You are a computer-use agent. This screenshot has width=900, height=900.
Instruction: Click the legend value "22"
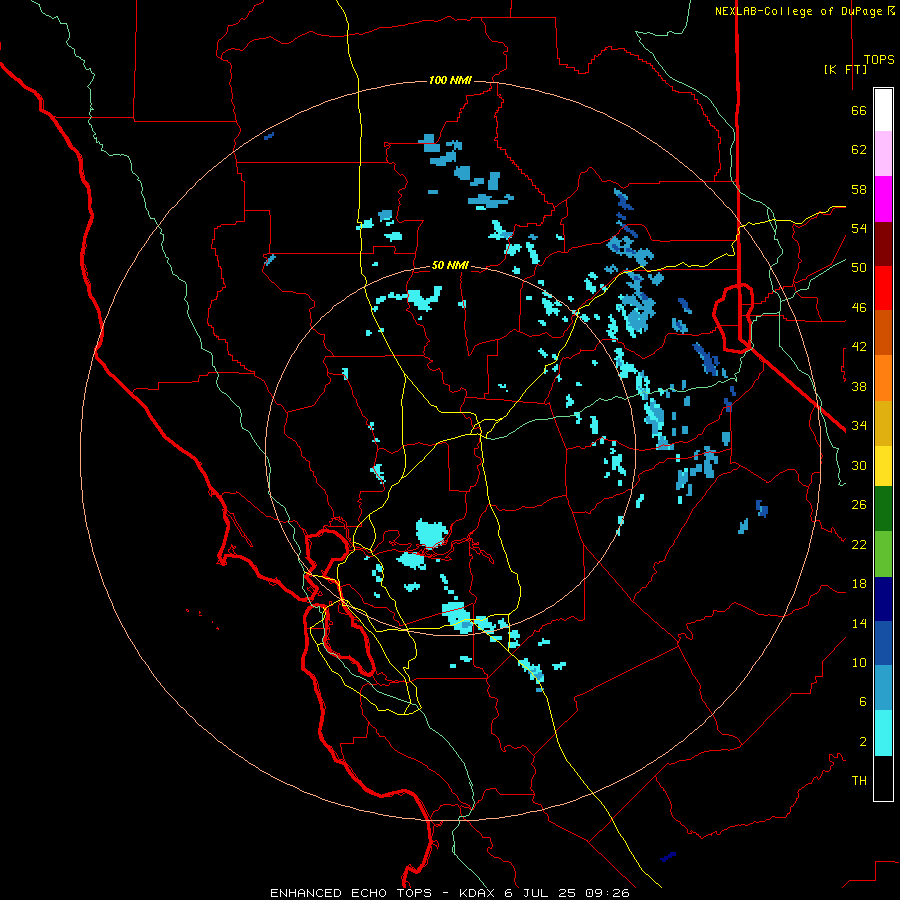click(x=859, y=545)
